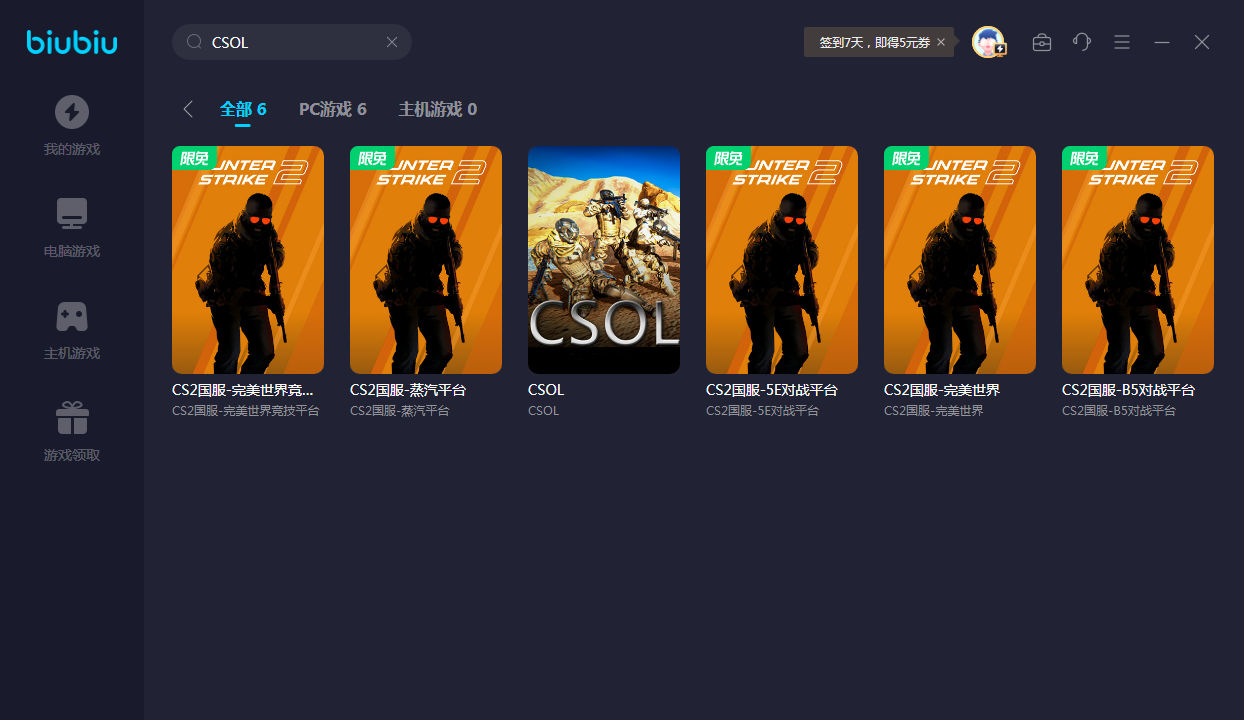The height and width of the screenshot is (720, 1244).
Task: Click the user avatar
Action: click(988, 42)
